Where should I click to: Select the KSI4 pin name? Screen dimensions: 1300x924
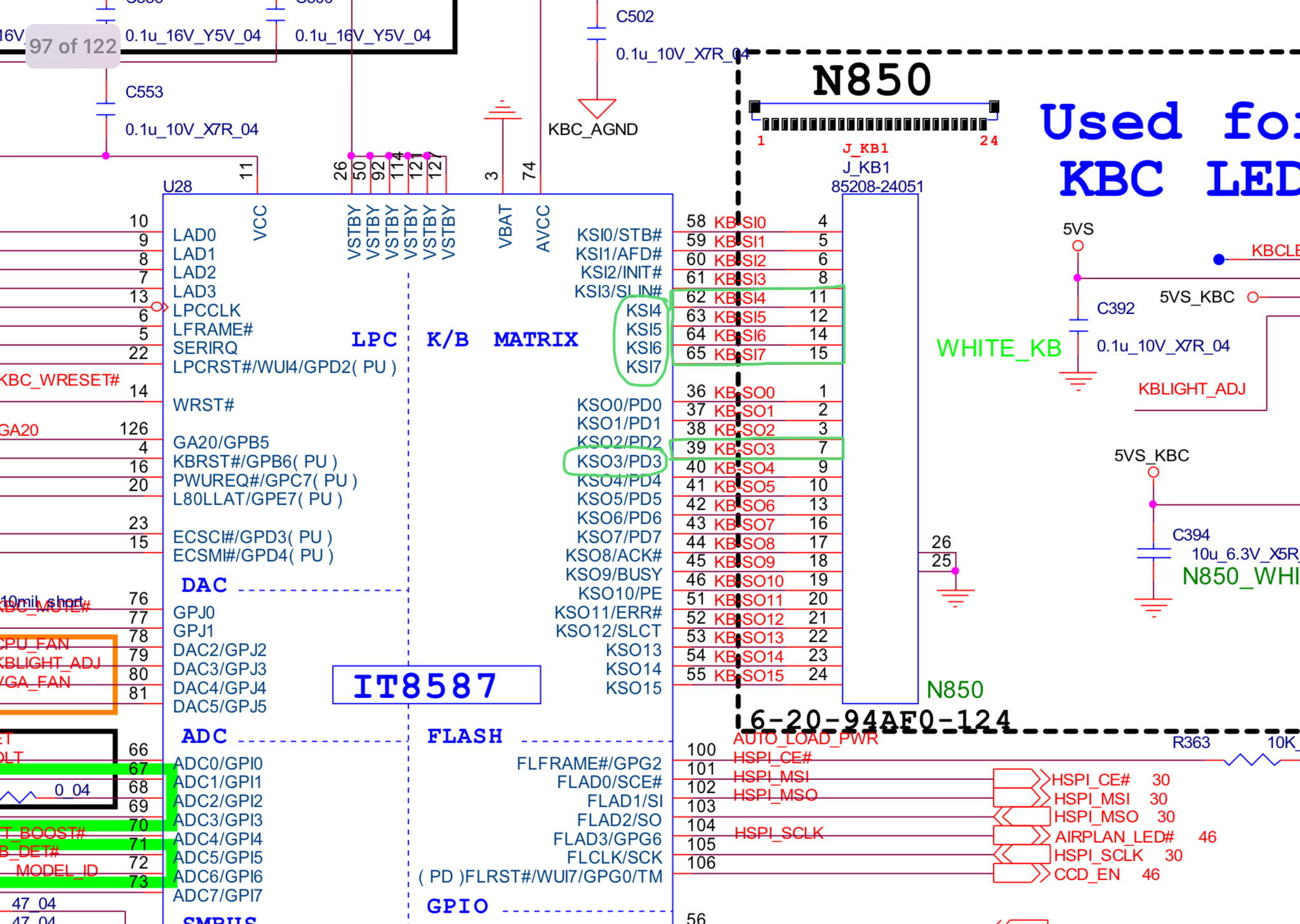click(x=644, y=310)
